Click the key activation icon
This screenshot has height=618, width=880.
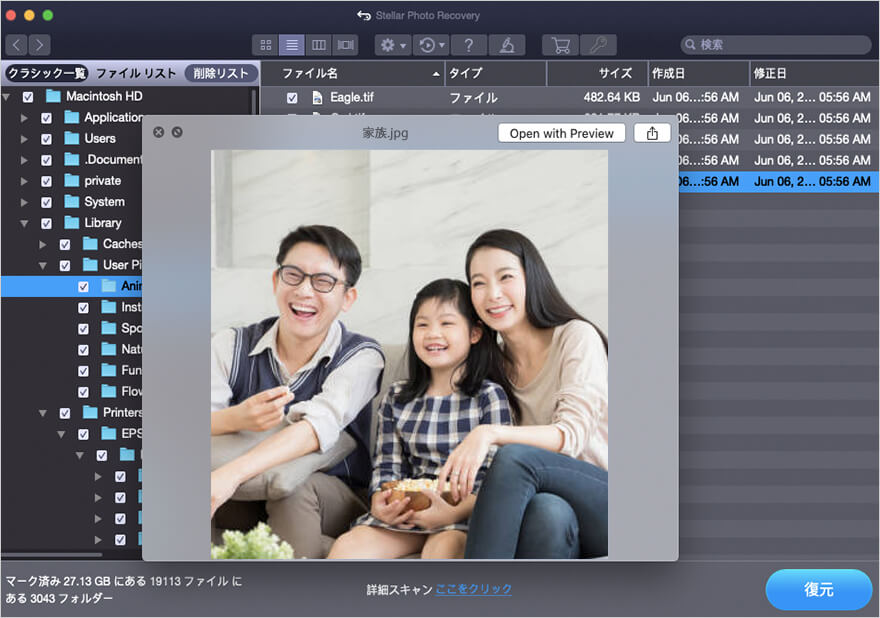pyautogui.click(x=598, y=45)
